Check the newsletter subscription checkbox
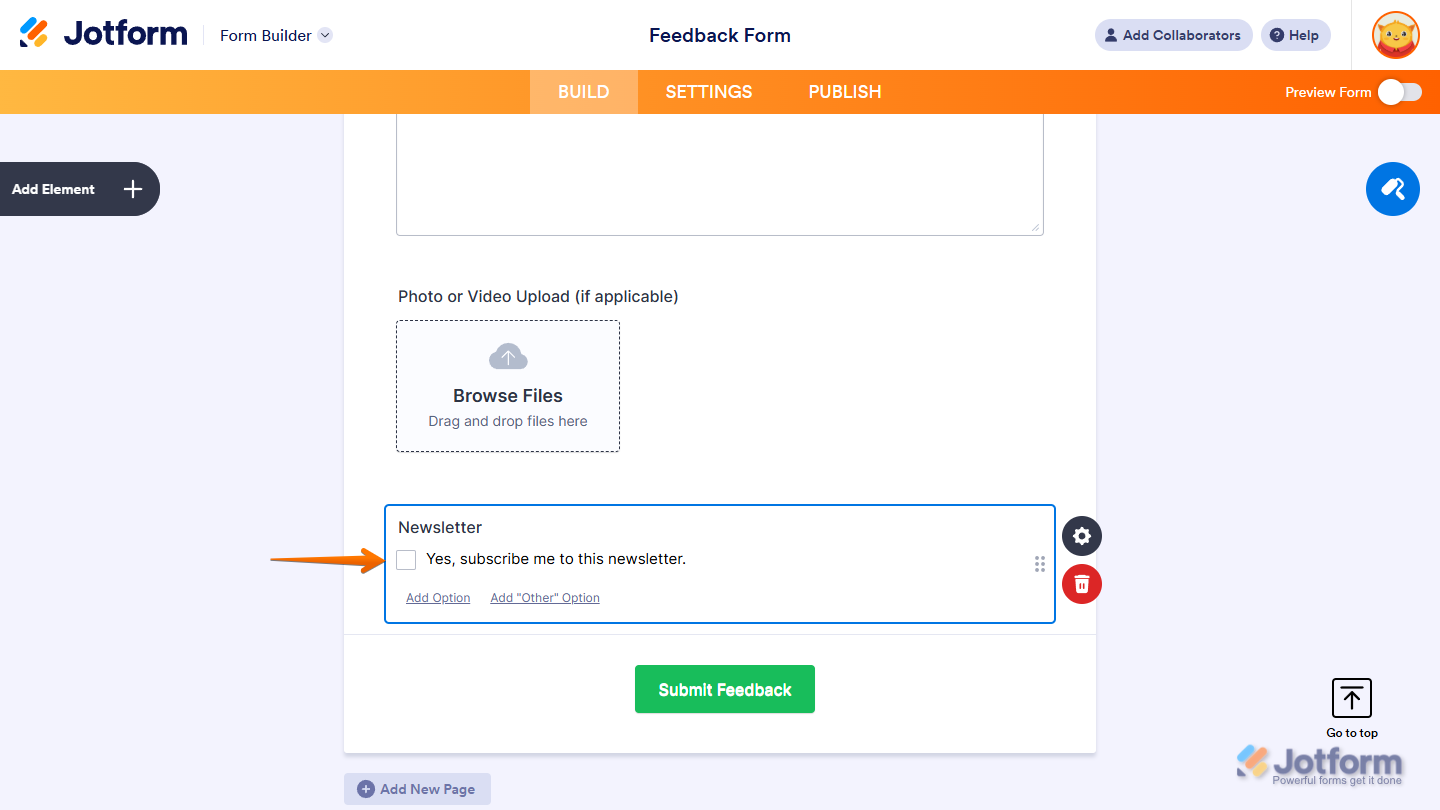 coord(406,559)
